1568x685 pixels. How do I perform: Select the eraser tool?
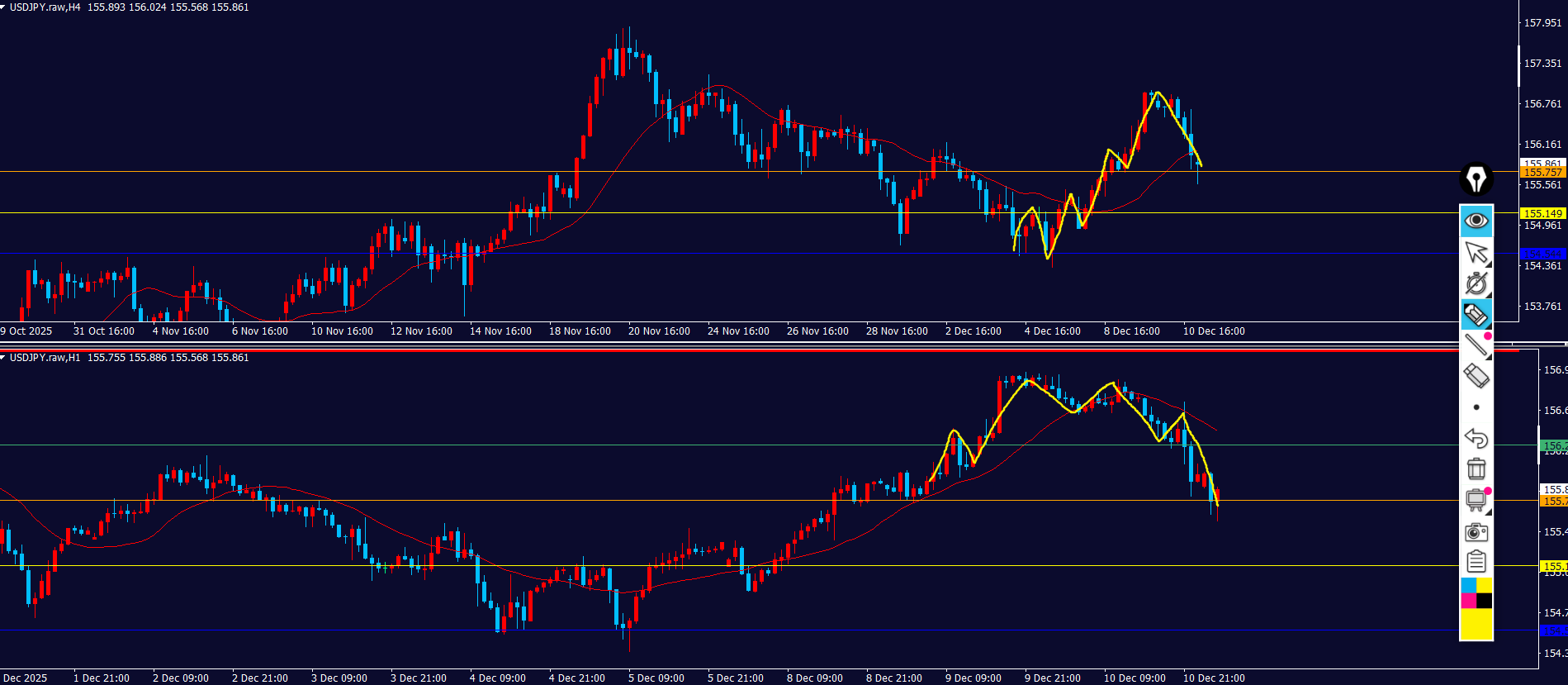[1476, 376]
